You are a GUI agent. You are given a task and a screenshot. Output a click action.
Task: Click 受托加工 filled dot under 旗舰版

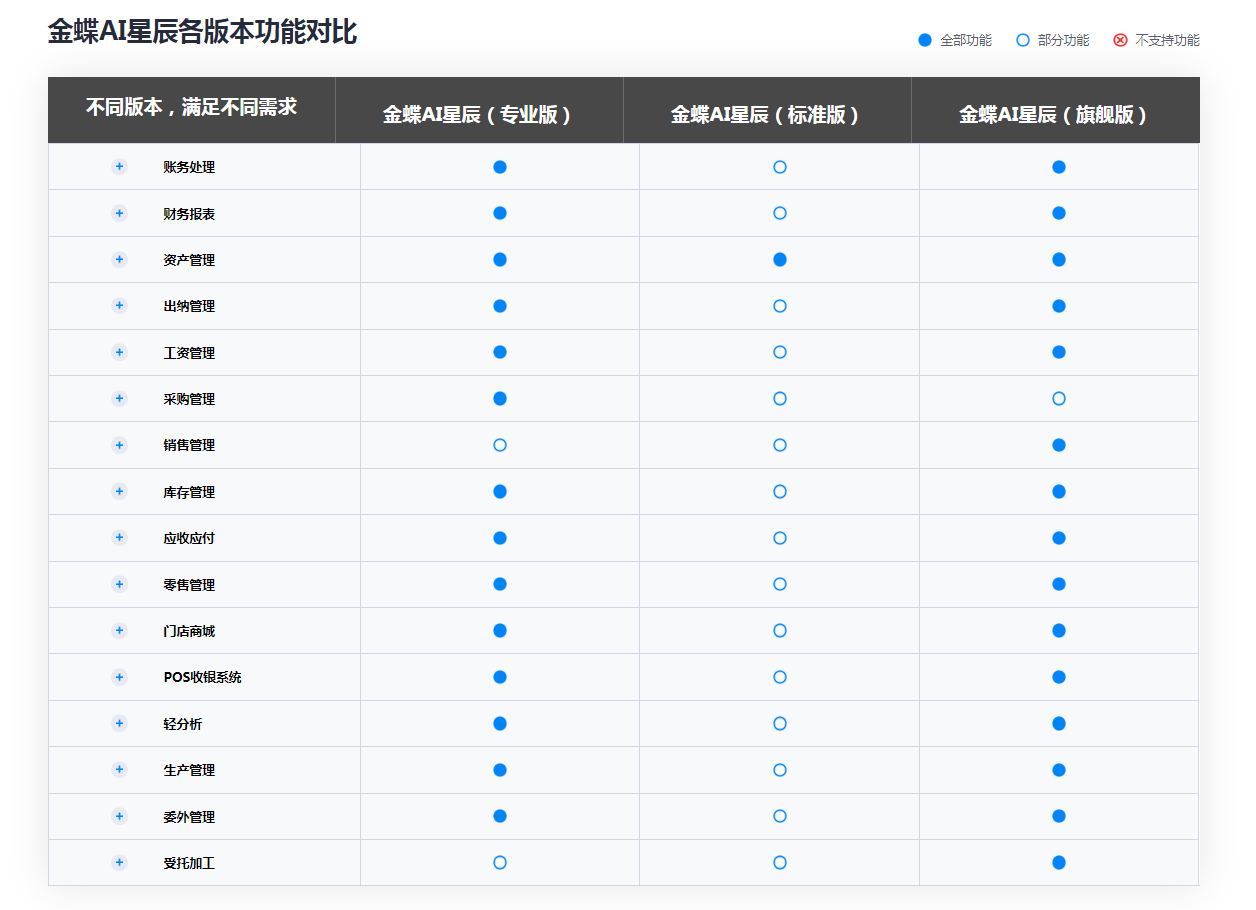(x=1059, y=862)
